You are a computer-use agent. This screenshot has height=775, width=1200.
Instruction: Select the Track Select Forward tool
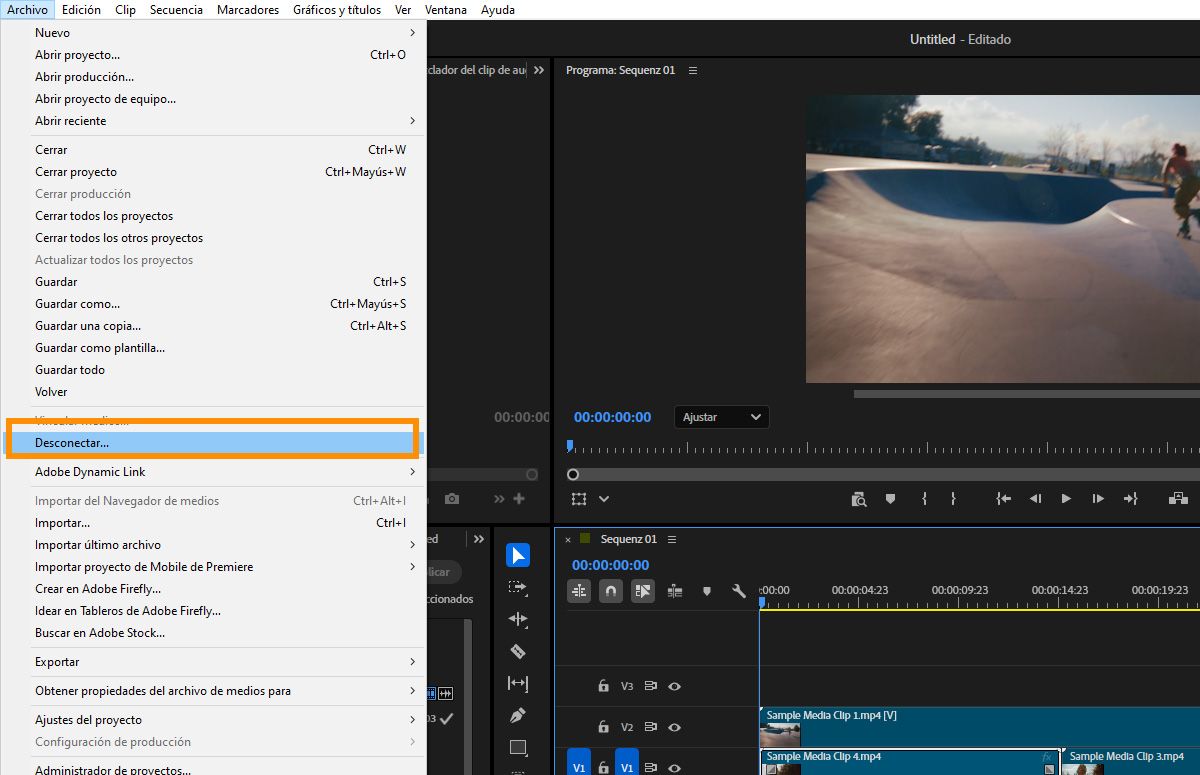click(518, 587)
